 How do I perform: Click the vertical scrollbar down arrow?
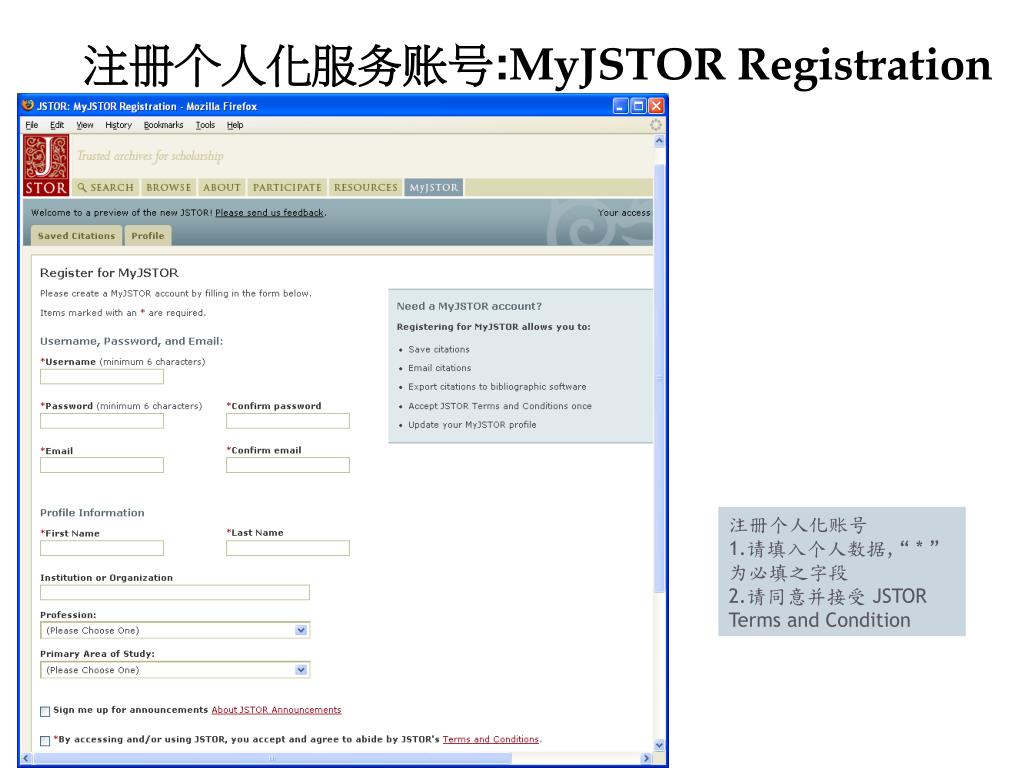tap(659, 745)
